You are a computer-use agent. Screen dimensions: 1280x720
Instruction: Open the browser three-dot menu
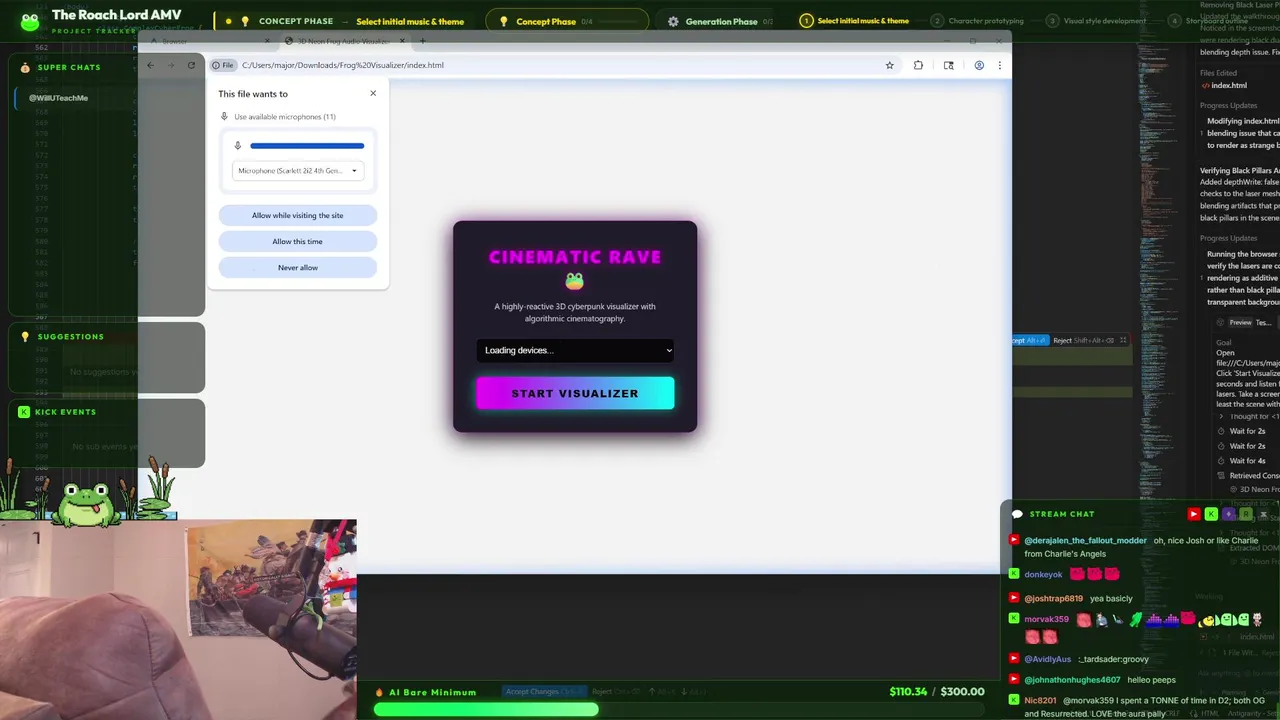pyautogui.click(x=999, y=65)
